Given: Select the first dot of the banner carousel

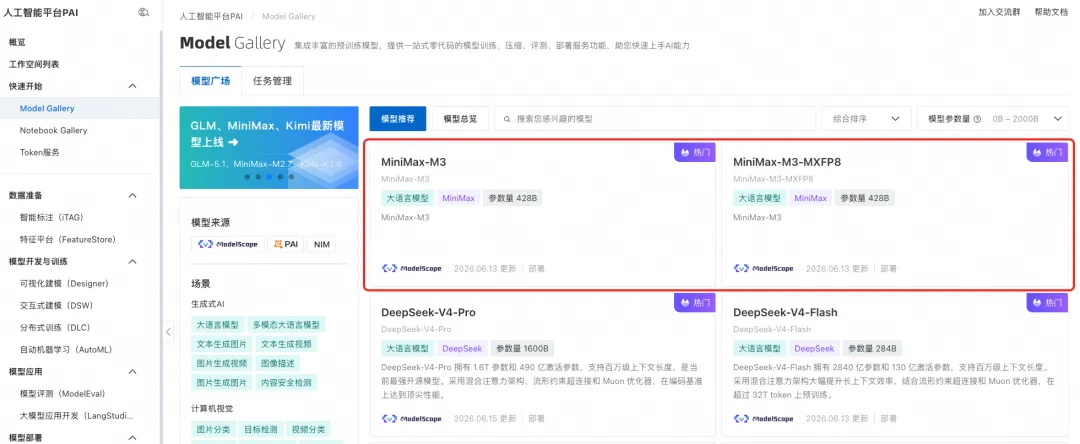Looking at the screenshot, I should pyautogui.click(x=247, y=177).
